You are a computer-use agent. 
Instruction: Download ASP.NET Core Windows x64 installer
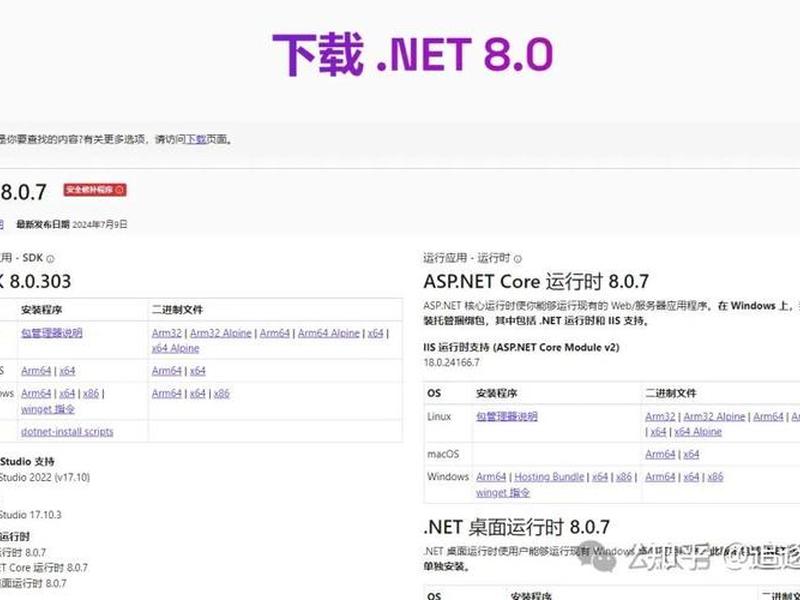(x=600, y=477)
